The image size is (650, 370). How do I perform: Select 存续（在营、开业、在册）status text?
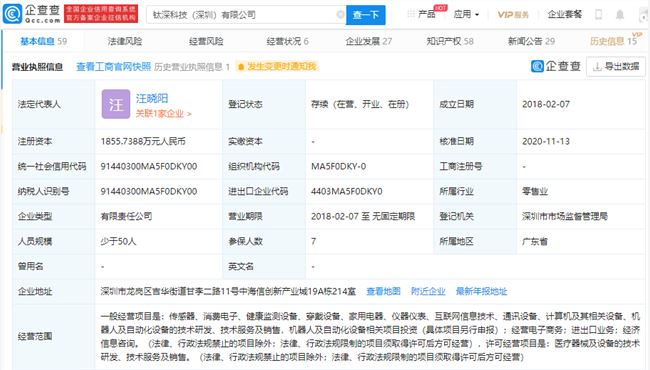[x=360, y=104]
